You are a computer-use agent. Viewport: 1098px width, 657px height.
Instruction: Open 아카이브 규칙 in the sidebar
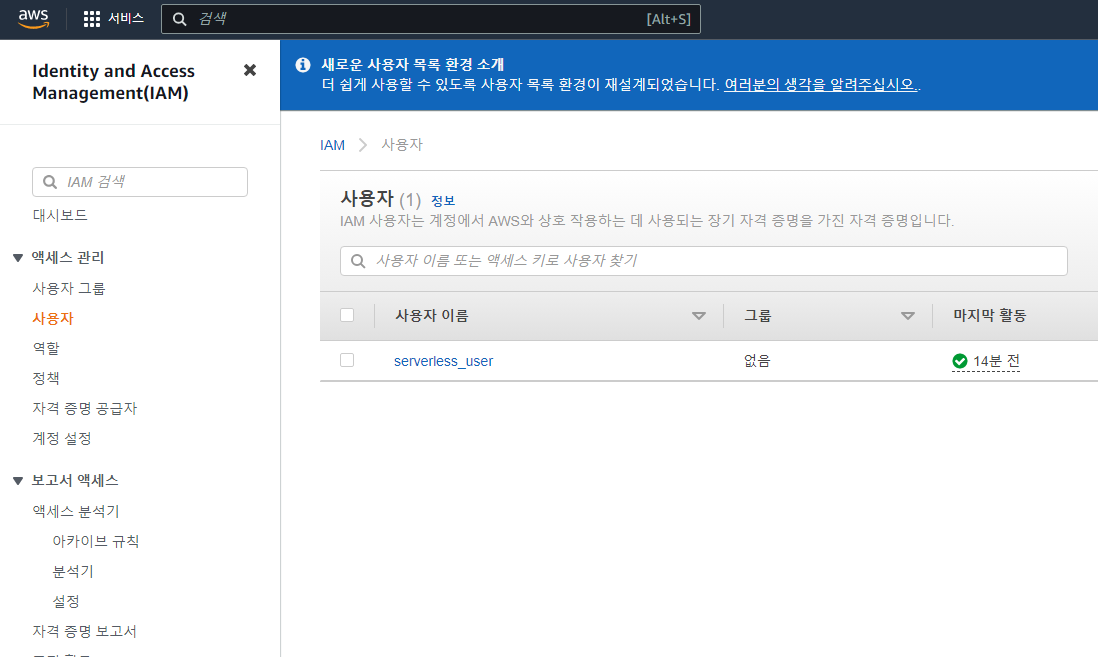[96, 541]
